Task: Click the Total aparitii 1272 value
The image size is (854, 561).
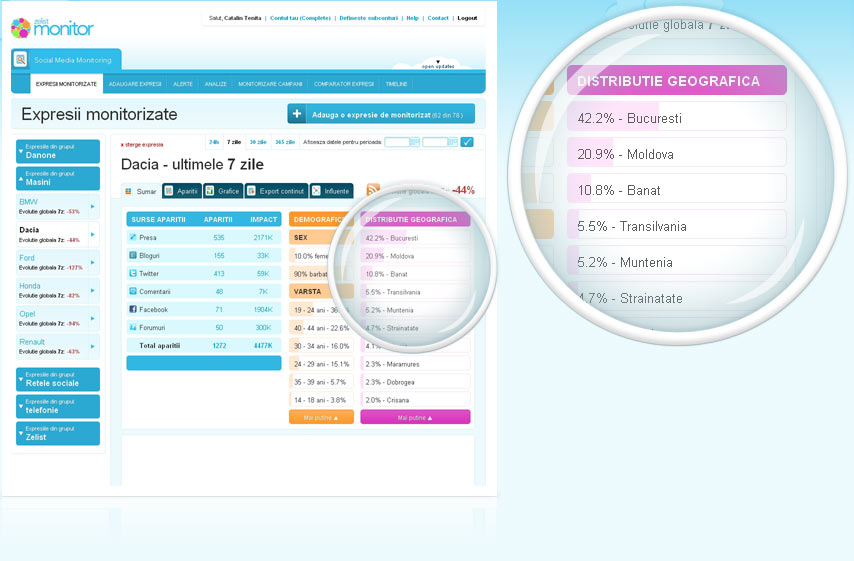Action: pyautogui.click(x=219, y=345)
